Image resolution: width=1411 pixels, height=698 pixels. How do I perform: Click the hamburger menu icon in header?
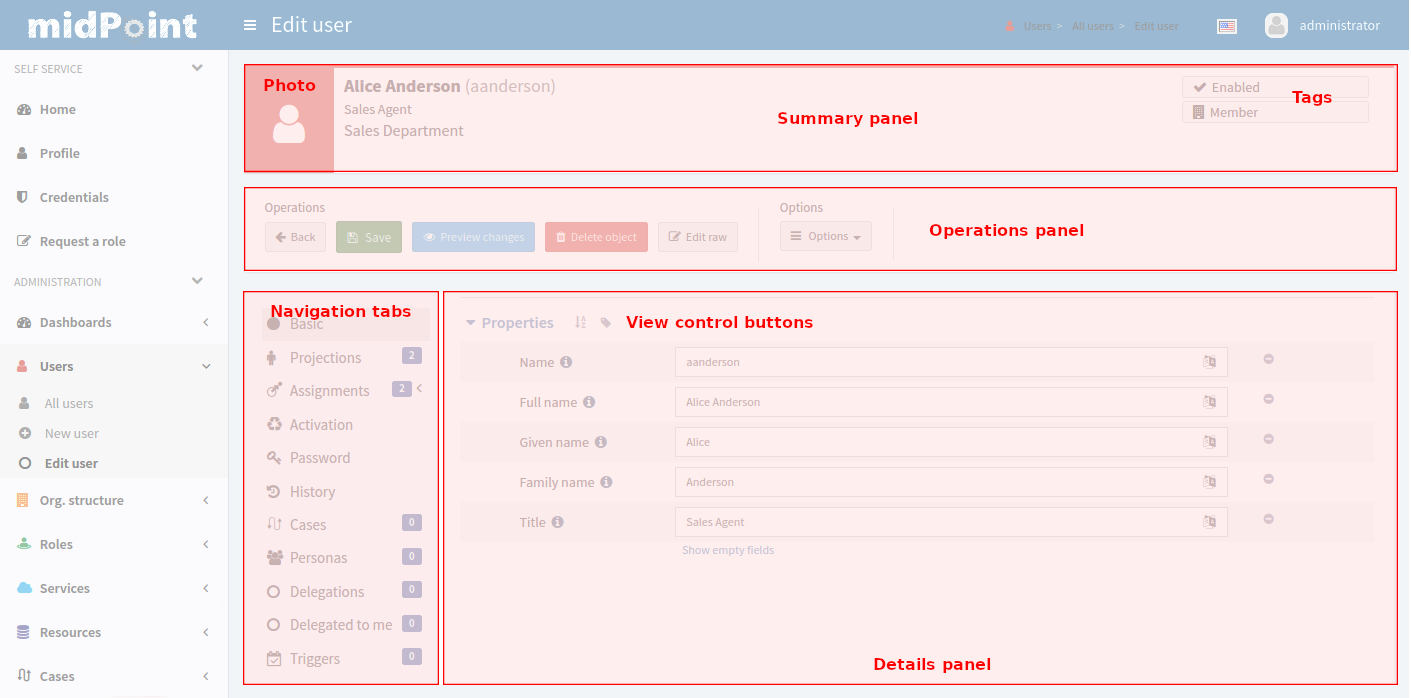click(250, 25)
